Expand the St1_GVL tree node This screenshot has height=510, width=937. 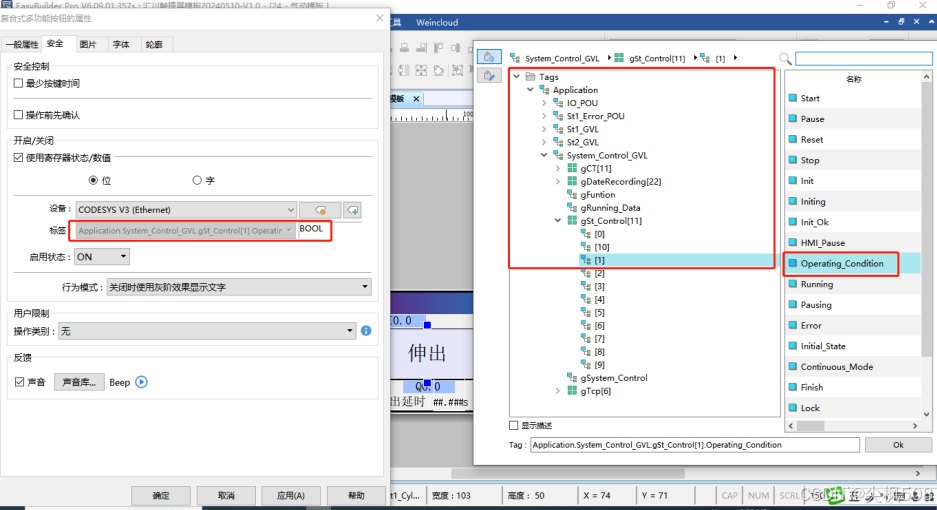544,129
